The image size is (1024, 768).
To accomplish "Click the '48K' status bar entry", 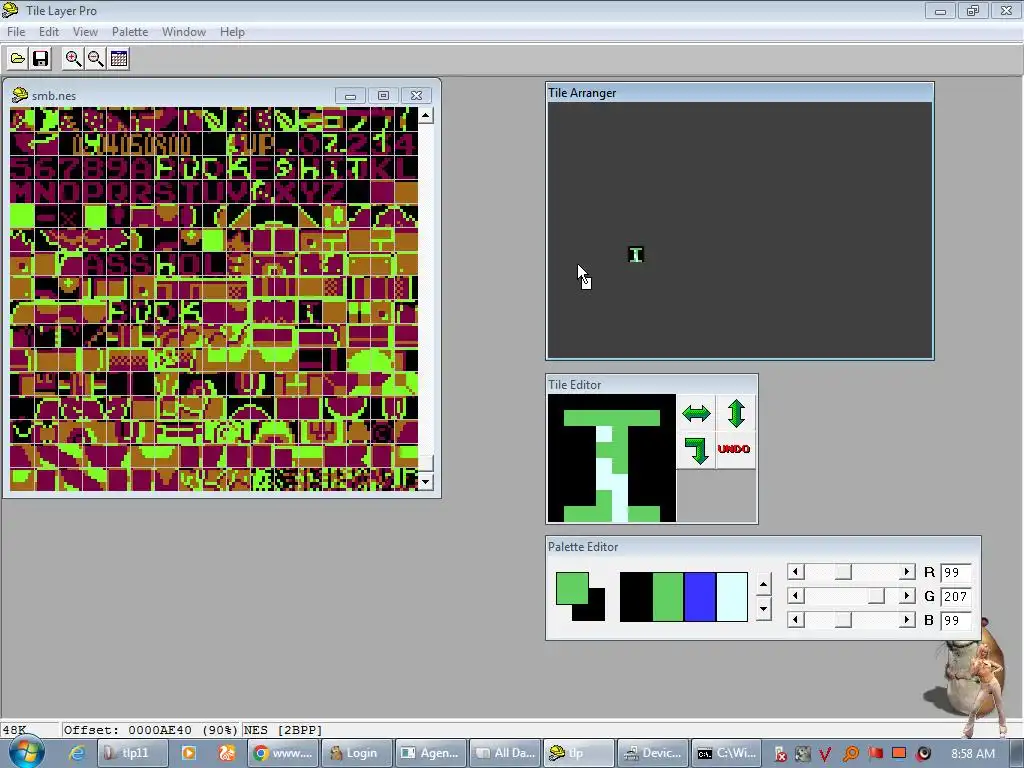I will (14, 730).
